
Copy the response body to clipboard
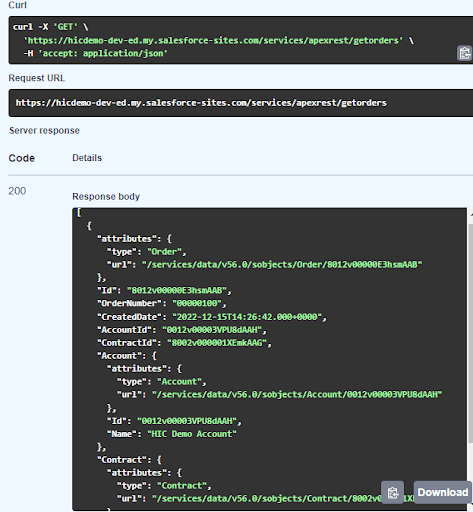pyautogui.click(x=393, y=492)
